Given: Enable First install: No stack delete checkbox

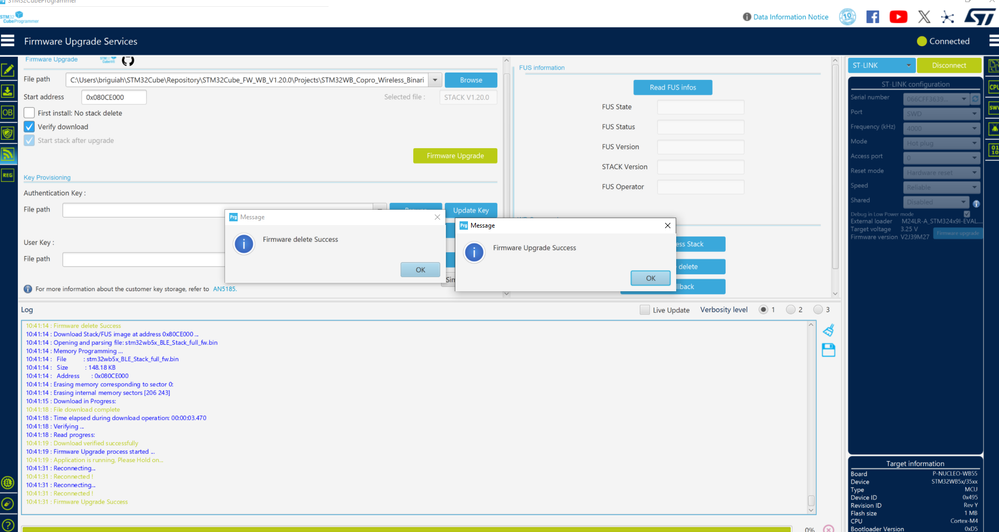Looking at the screenshot, I should coord(29,113).
